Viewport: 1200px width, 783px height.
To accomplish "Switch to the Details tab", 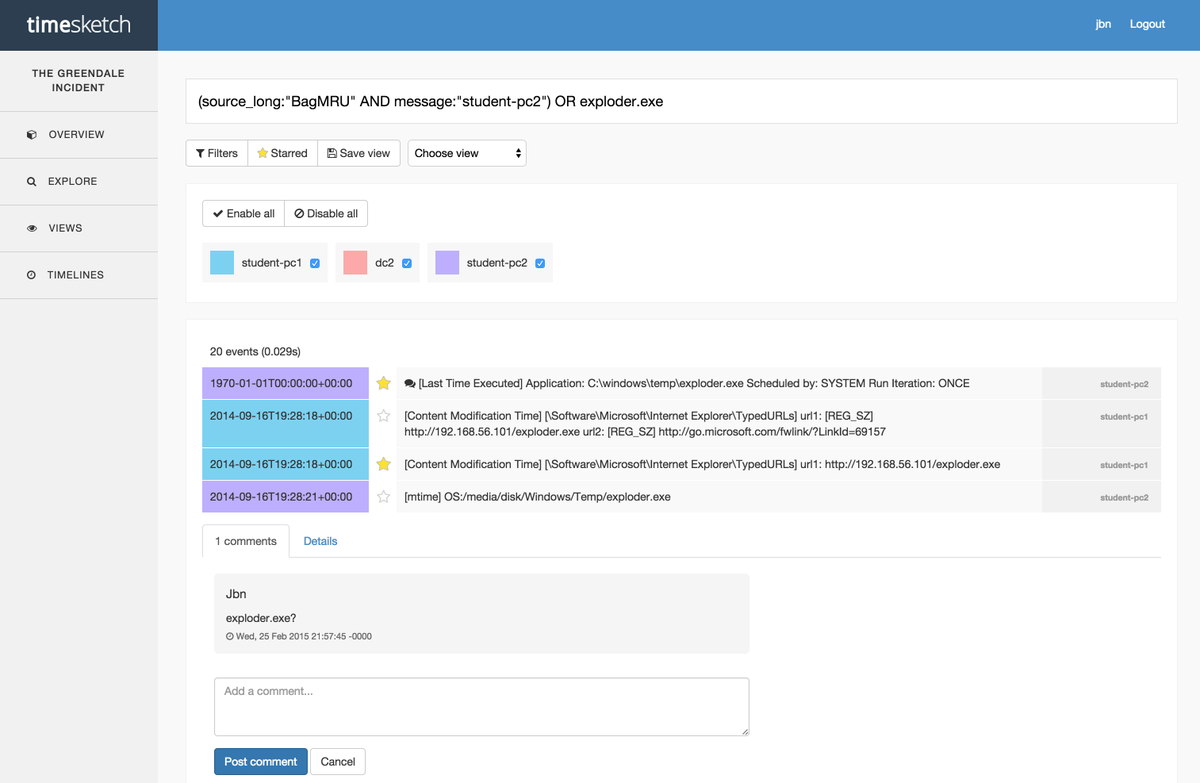I will pos(320,541).
